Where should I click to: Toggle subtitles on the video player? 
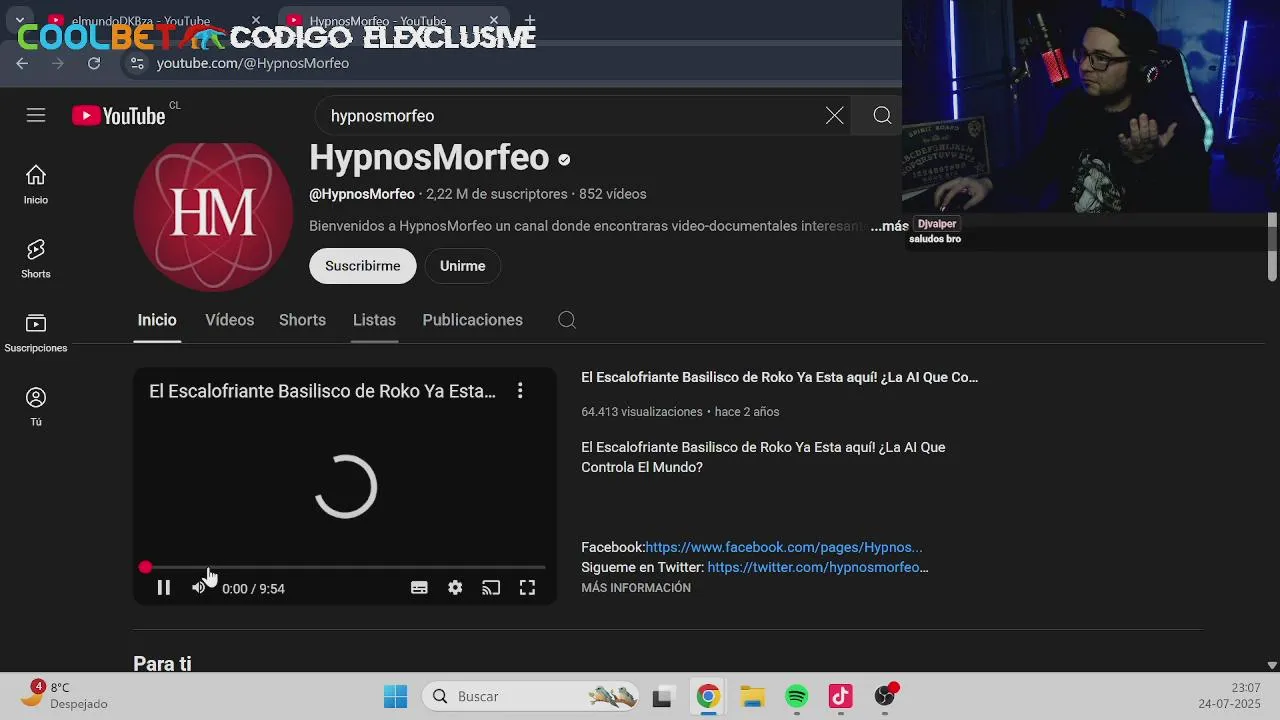419,588
